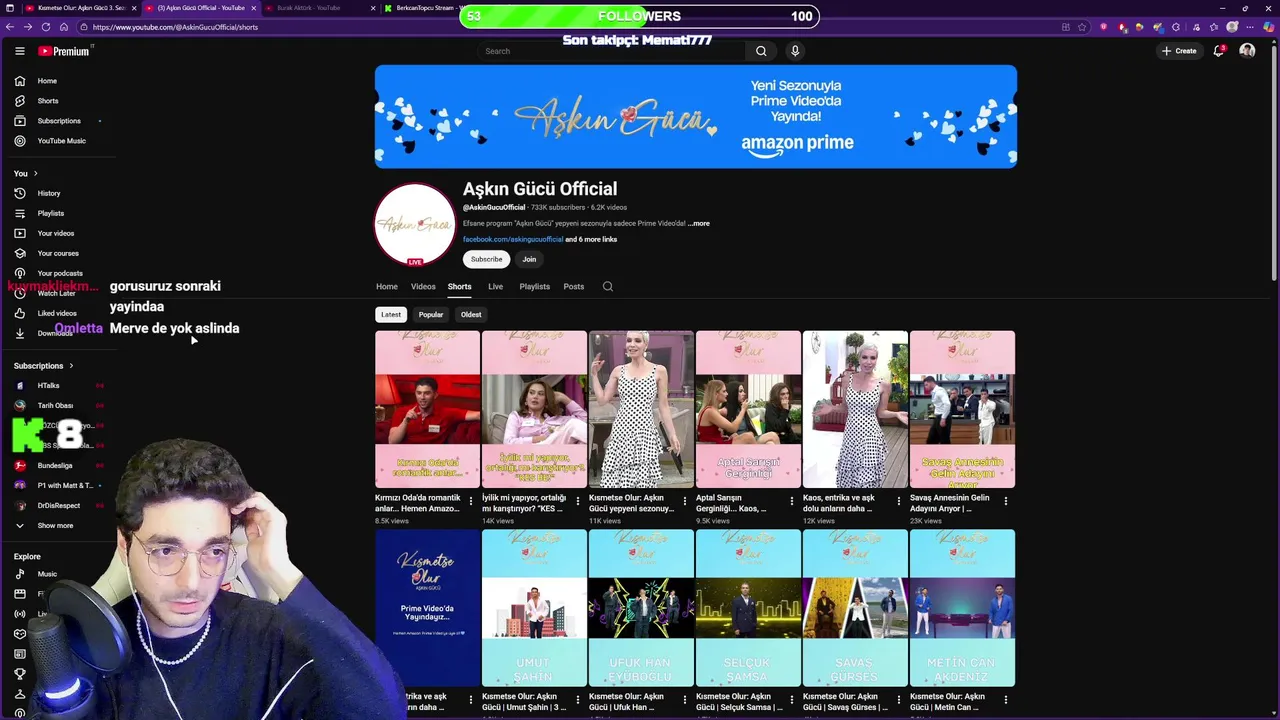Viewport: 1280px width, 720px height.
Task: Open the Savaş Gürses short thumbnail
Action: click(855, 608)
